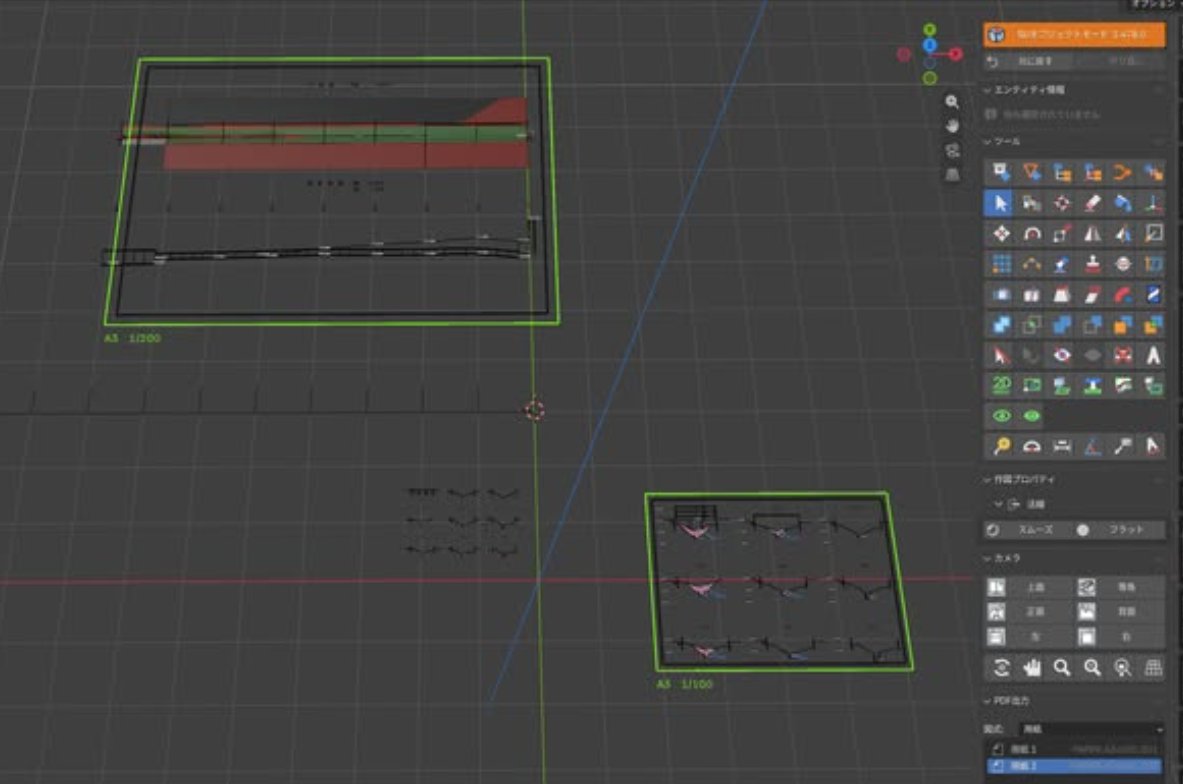Choose the red stamp tool icon
Image resolution: width=1183 pixels, height=784 pixels.
(x=1092, y=264)
